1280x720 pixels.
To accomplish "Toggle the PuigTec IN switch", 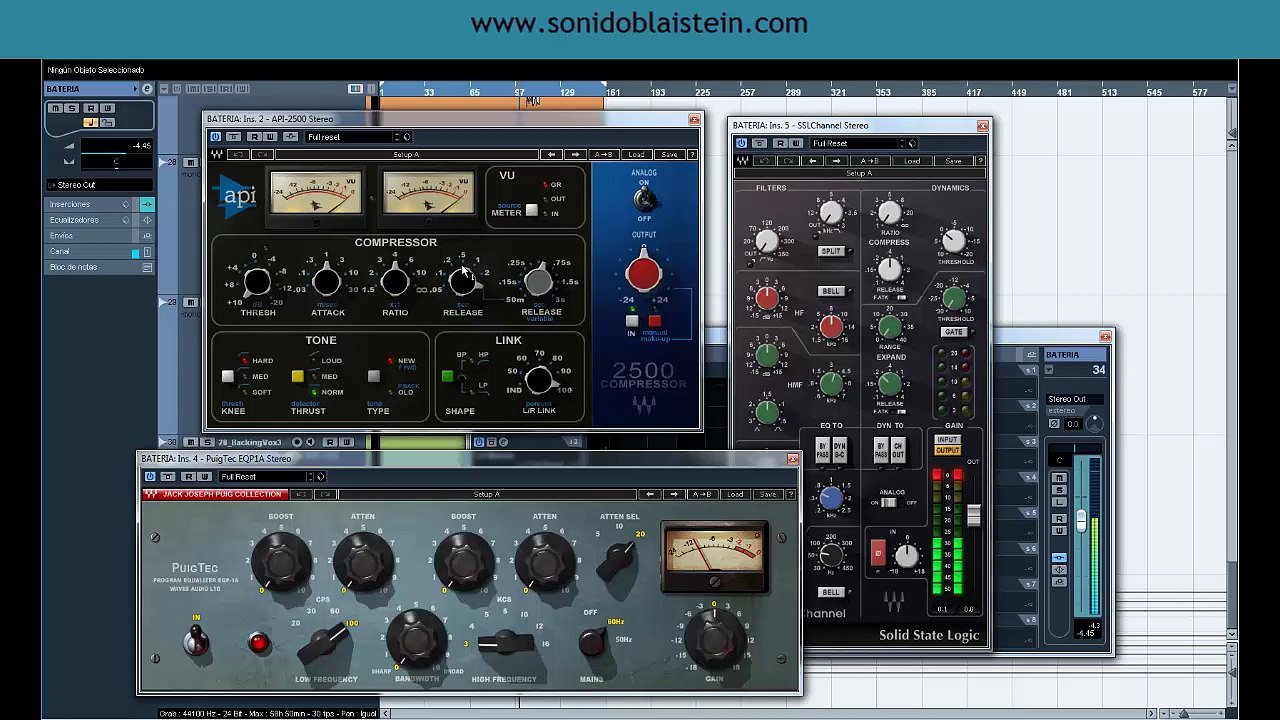I will (196, 639).
